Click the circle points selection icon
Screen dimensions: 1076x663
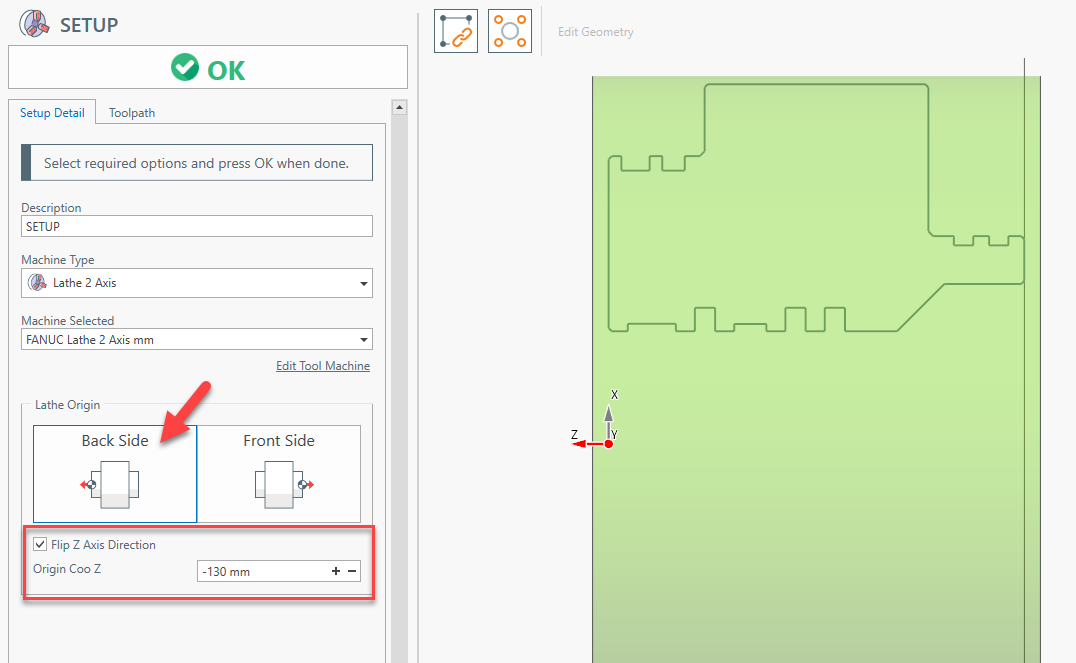[510, 31]
